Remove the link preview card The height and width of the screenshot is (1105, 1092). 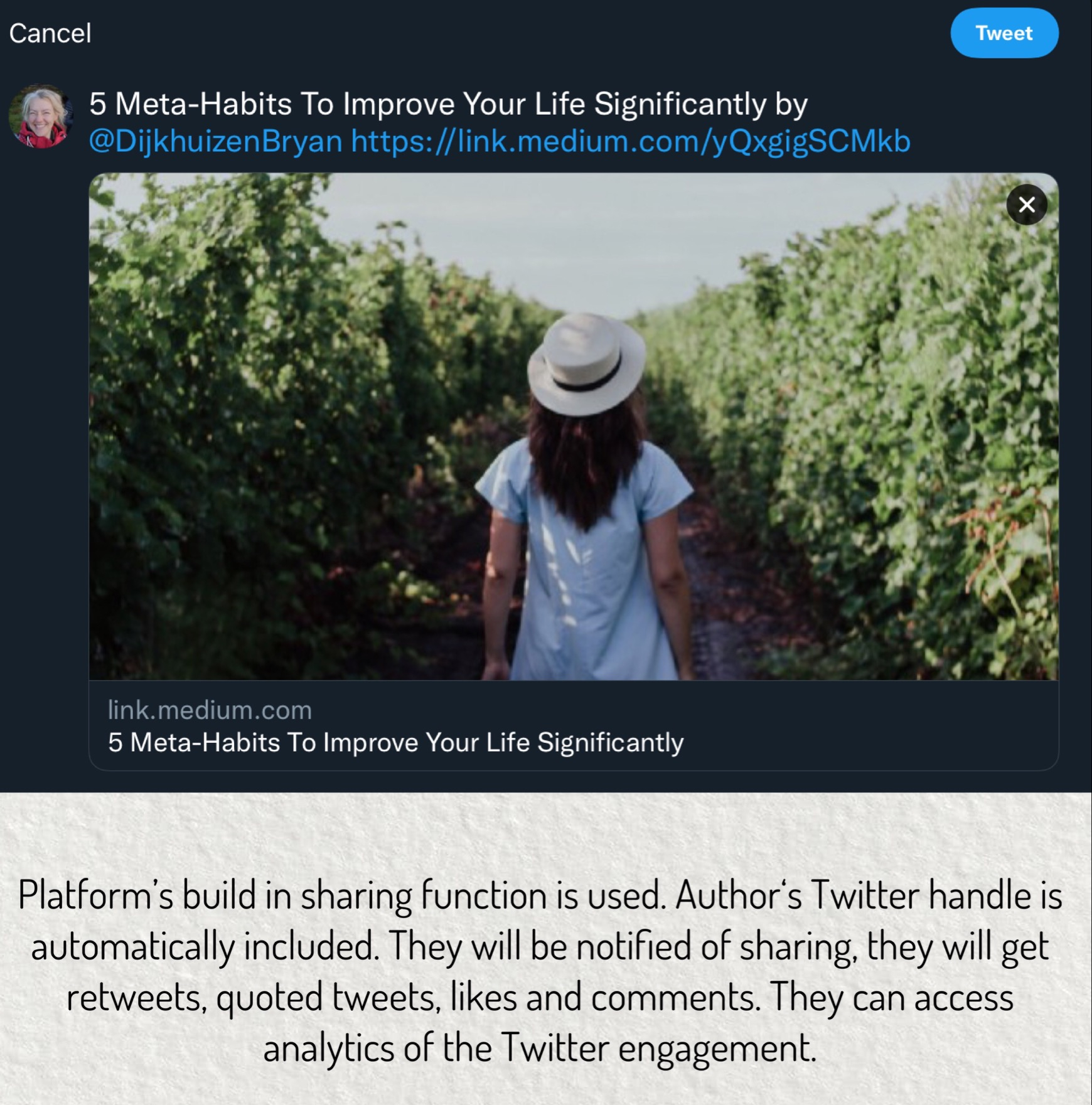coord(1026,205)
